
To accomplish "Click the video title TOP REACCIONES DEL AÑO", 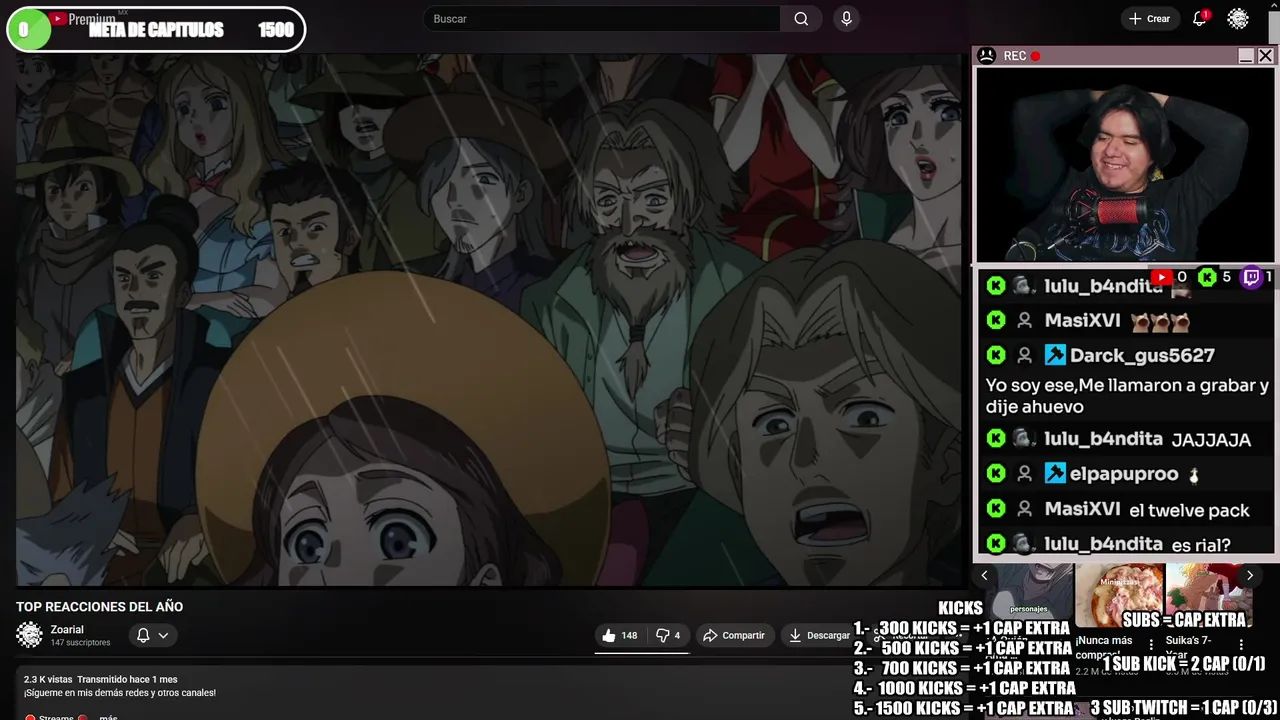I will 99,607.
